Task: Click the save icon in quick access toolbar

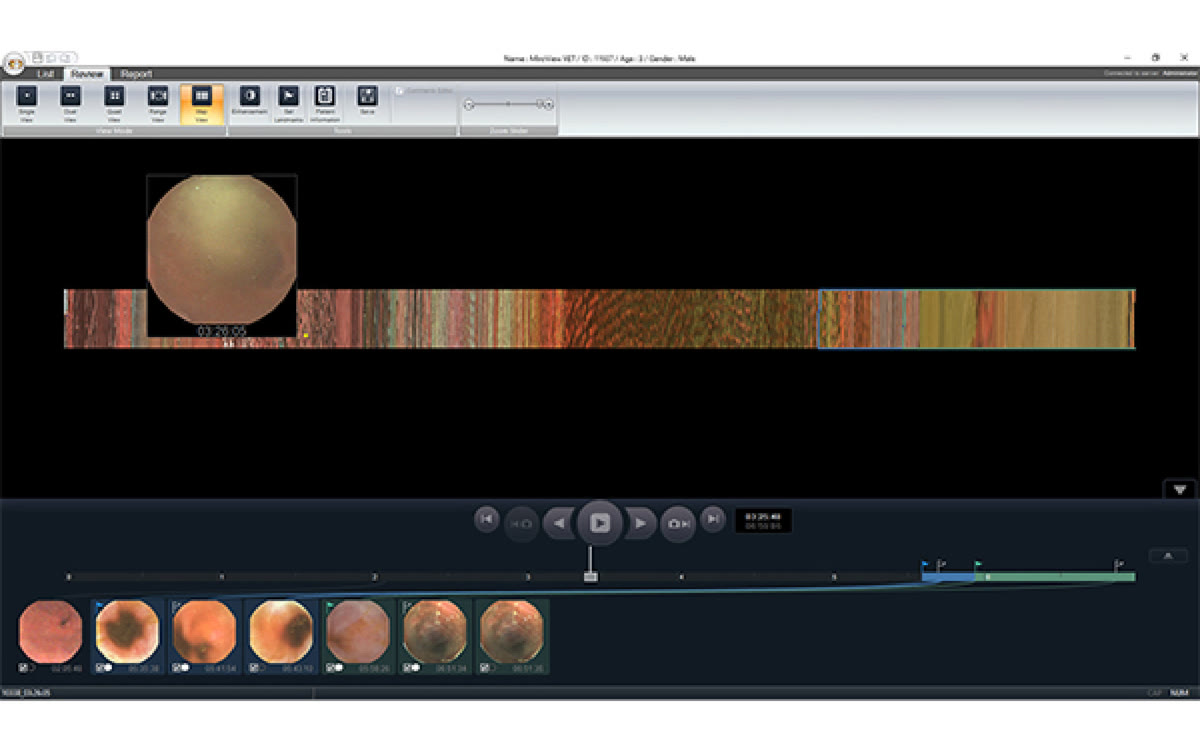Action: [x=37, y=58]
